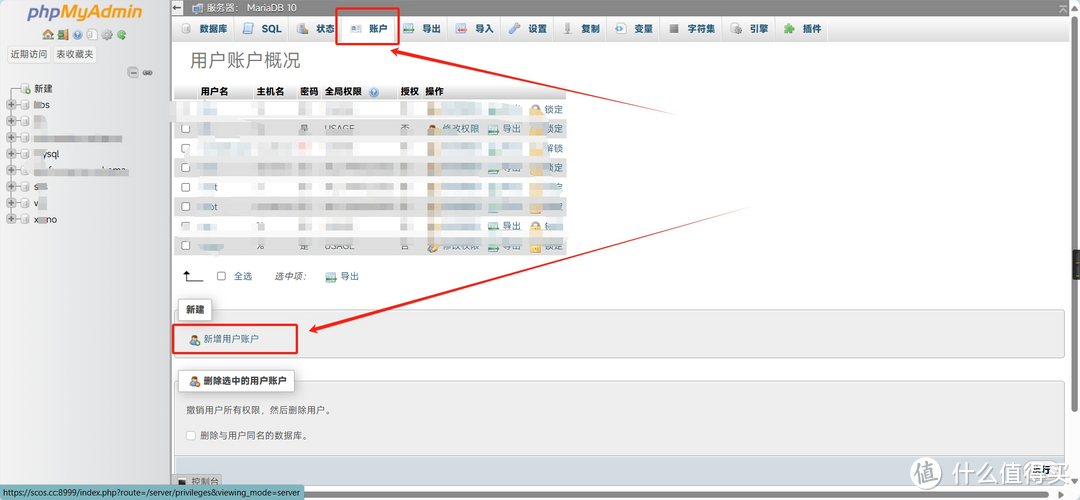Open the 导出 export tab

[x=422, y=29]
